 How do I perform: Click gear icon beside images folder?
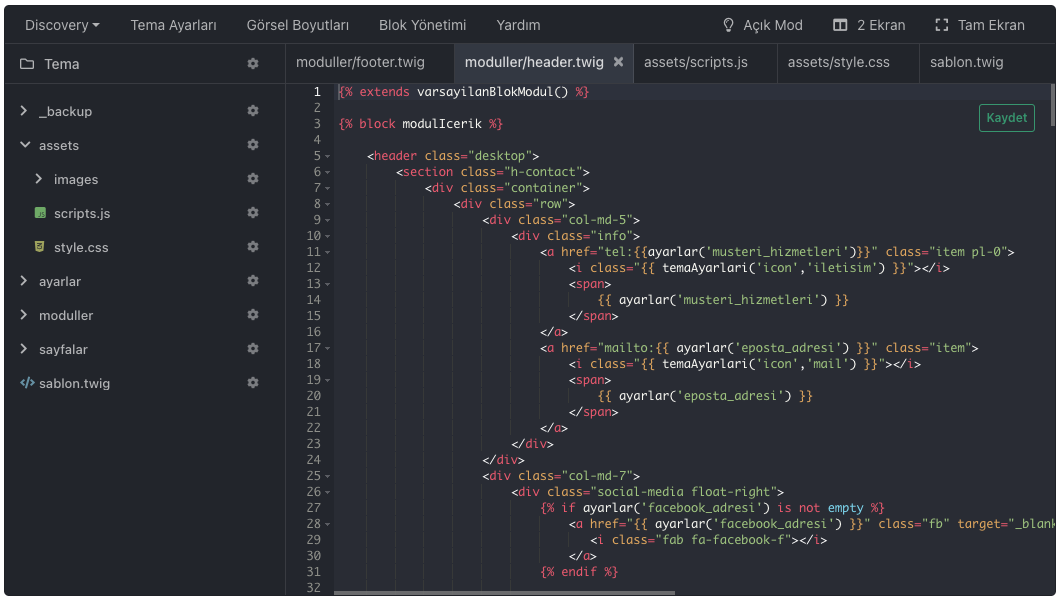coord(253,179)
